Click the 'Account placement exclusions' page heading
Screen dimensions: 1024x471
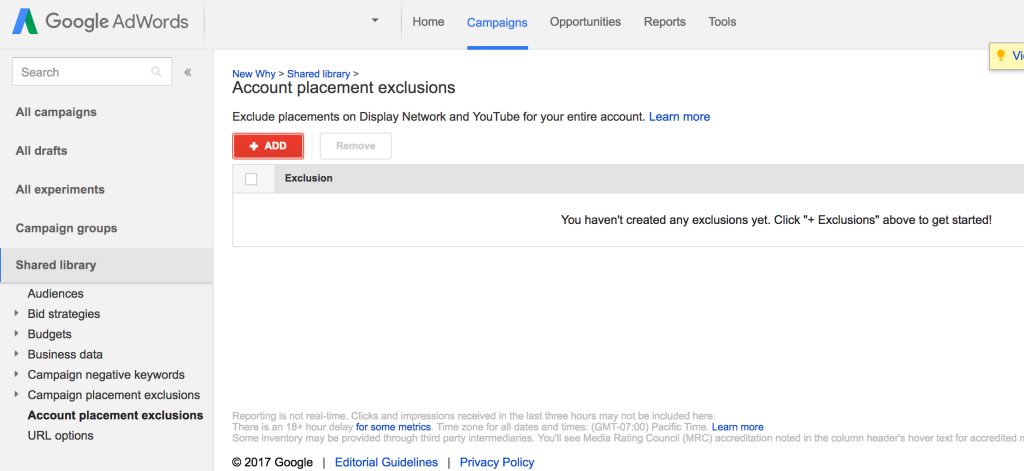pos(344,88)
